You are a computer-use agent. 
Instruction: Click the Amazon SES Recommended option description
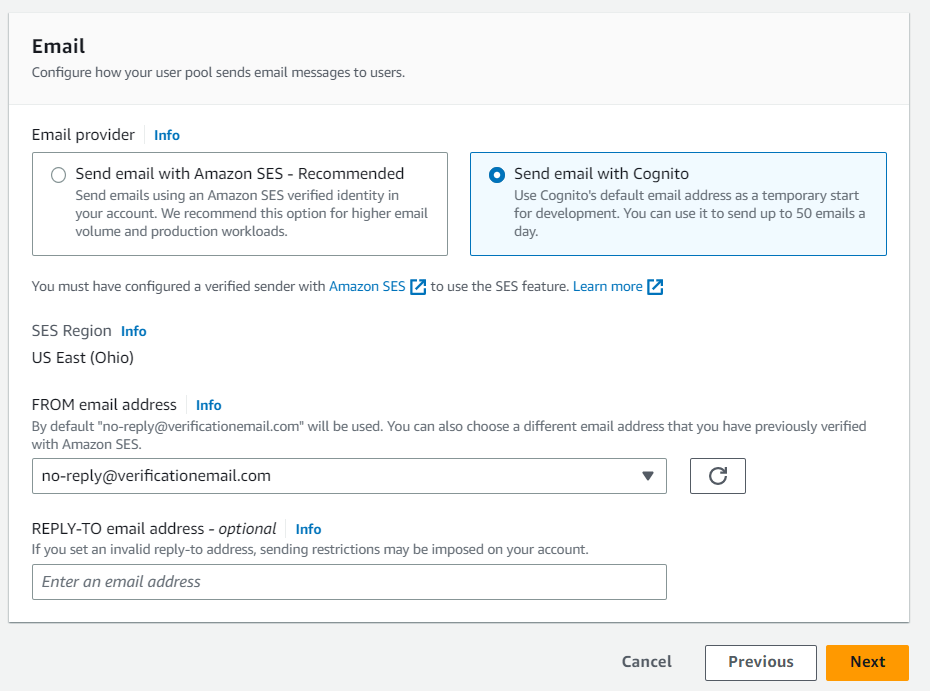[x=251, y=214]
